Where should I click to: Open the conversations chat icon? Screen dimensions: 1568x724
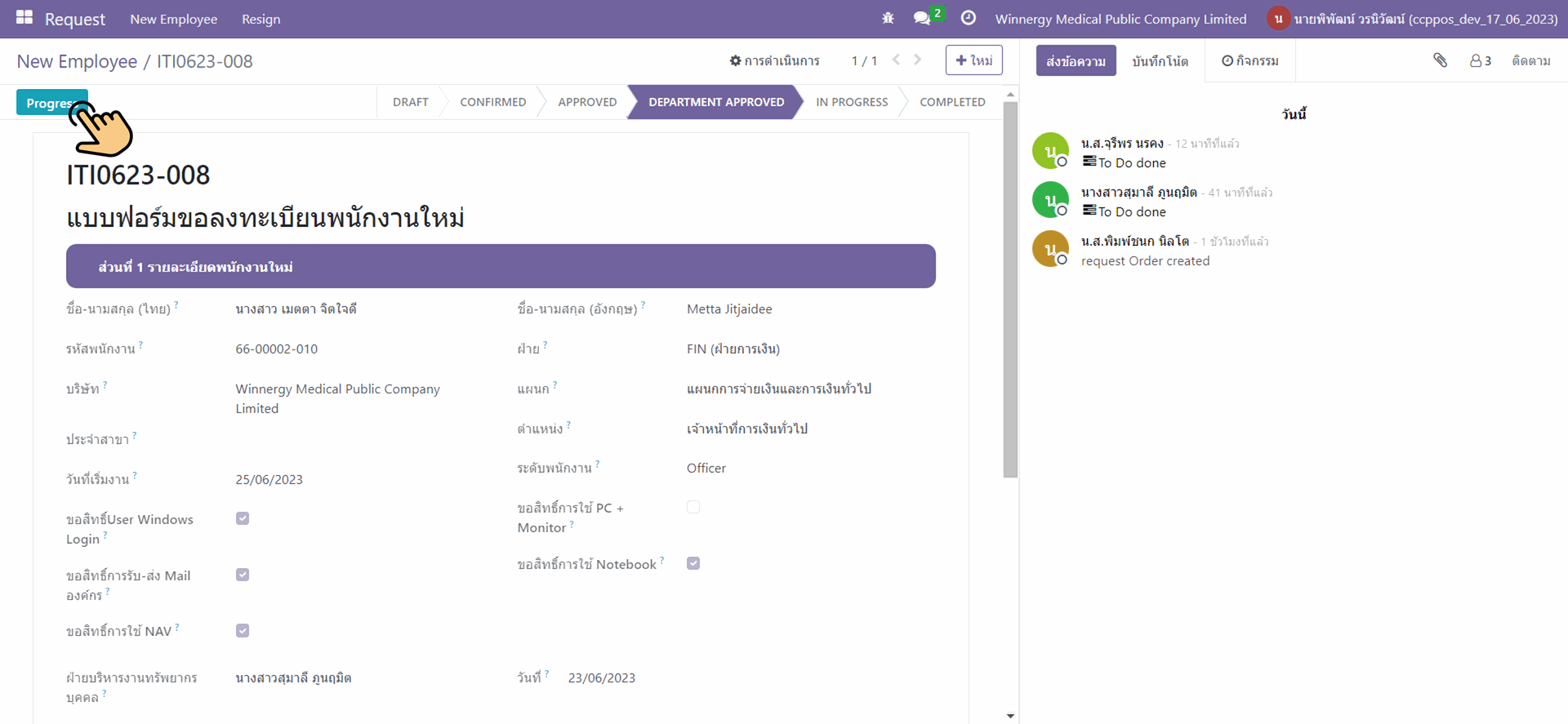[922, 18]
